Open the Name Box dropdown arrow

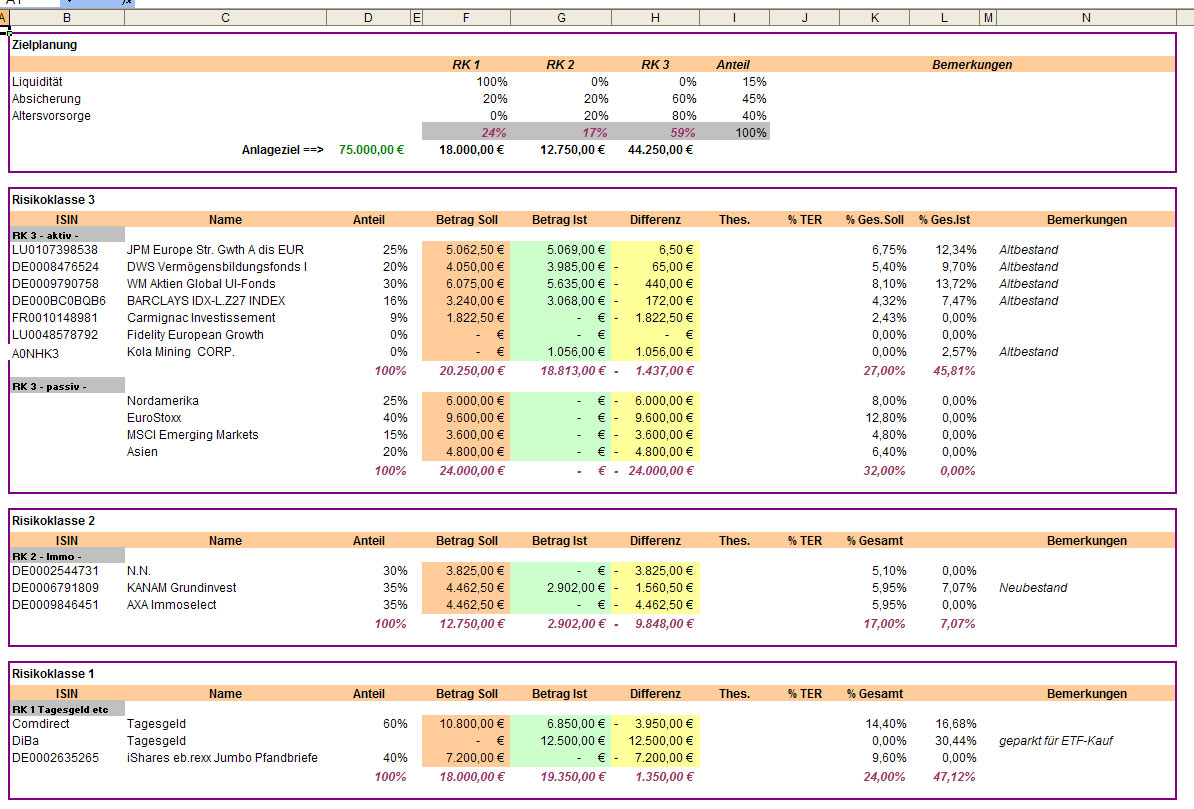pyautogui.click(x=70, y=3)
